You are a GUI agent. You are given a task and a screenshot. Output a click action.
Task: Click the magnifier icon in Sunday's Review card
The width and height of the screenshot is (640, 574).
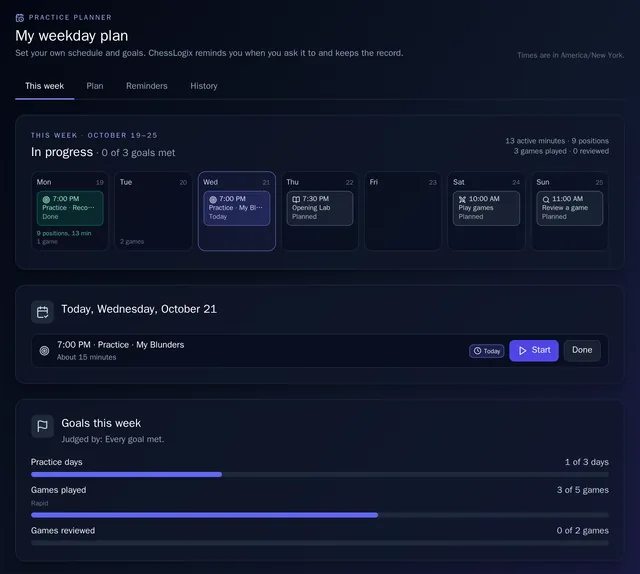pyautogui.click(x=546, y=199)
